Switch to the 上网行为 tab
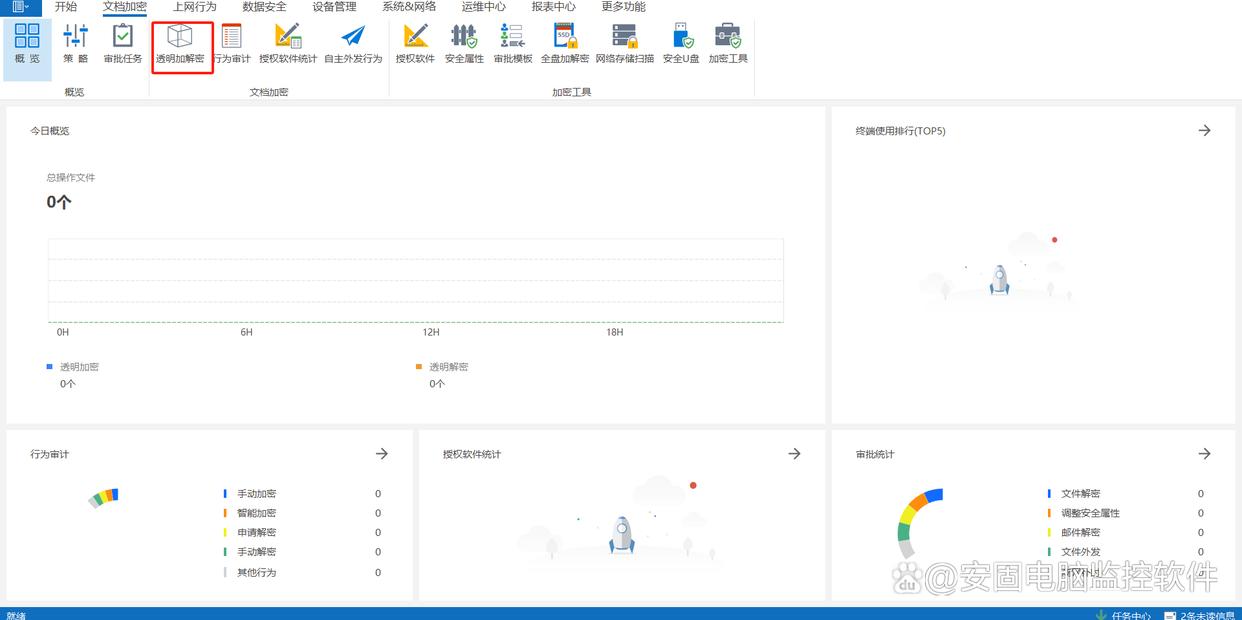Viewport: 1242px width, 620px height. tap(194, 7)
